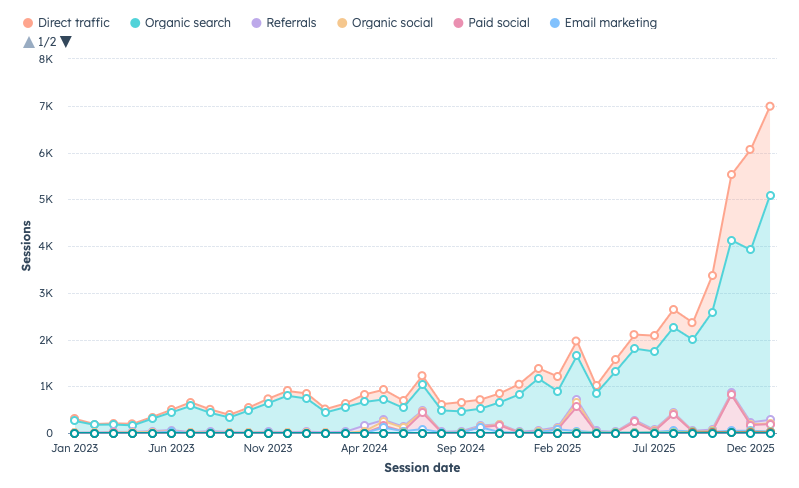Click the Referrals legend color dot
This screenshot has height=488, width=799.
coord(256,22)
